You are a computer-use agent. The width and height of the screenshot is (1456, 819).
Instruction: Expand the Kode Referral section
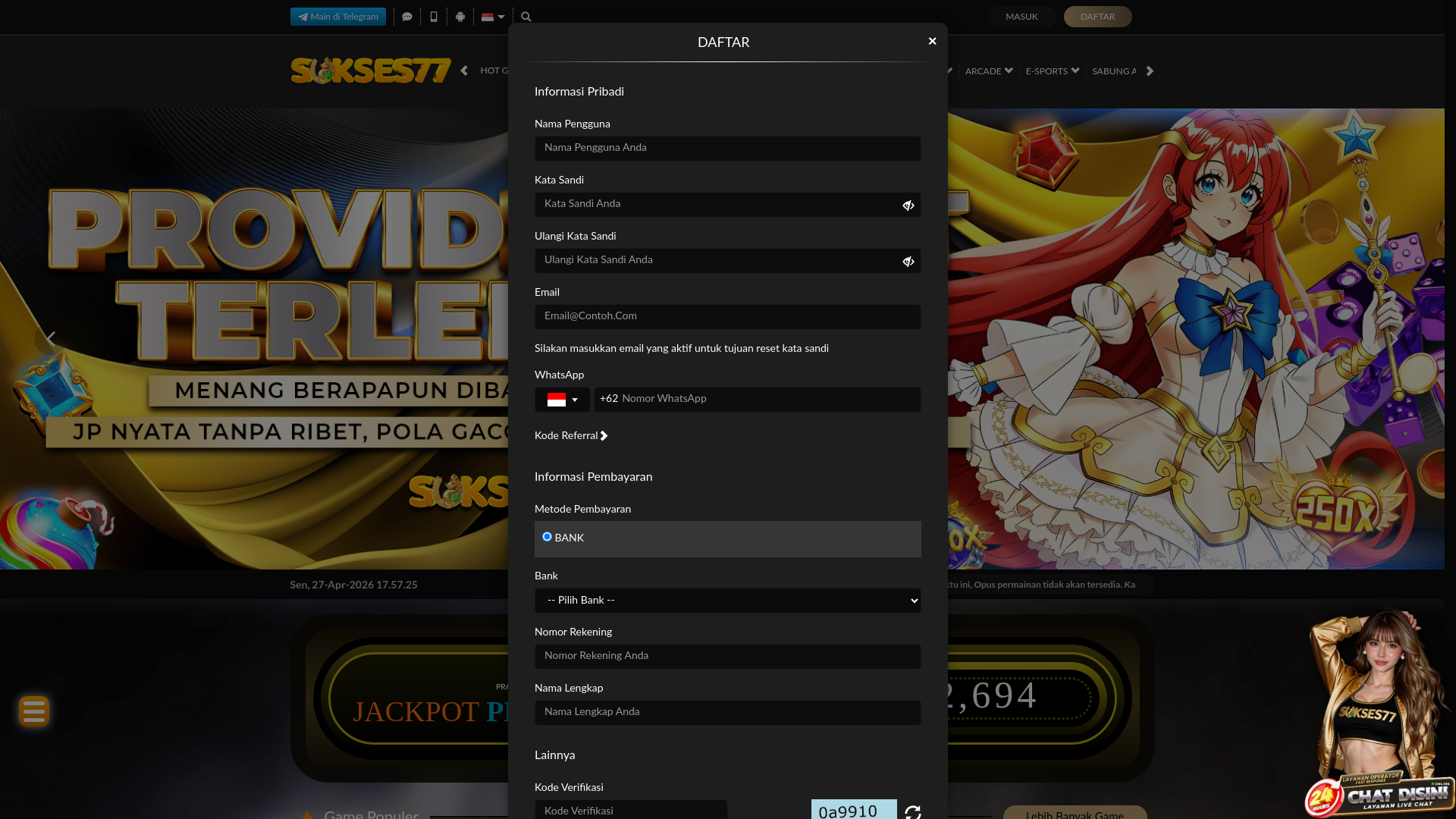pos(571,436)
